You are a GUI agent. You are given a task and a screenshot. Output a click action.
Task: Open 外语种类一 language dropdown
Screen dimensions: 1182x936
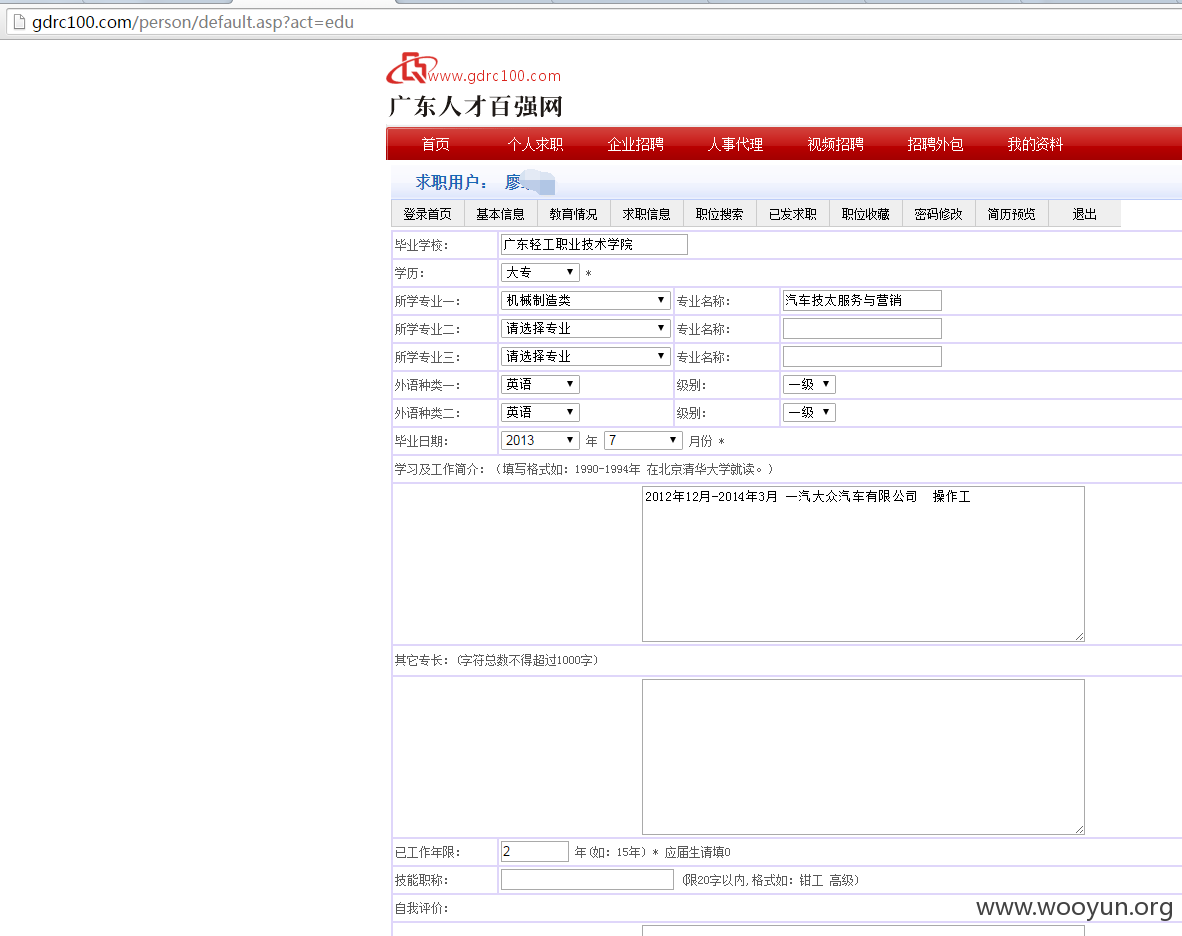(x=540, y=384)
